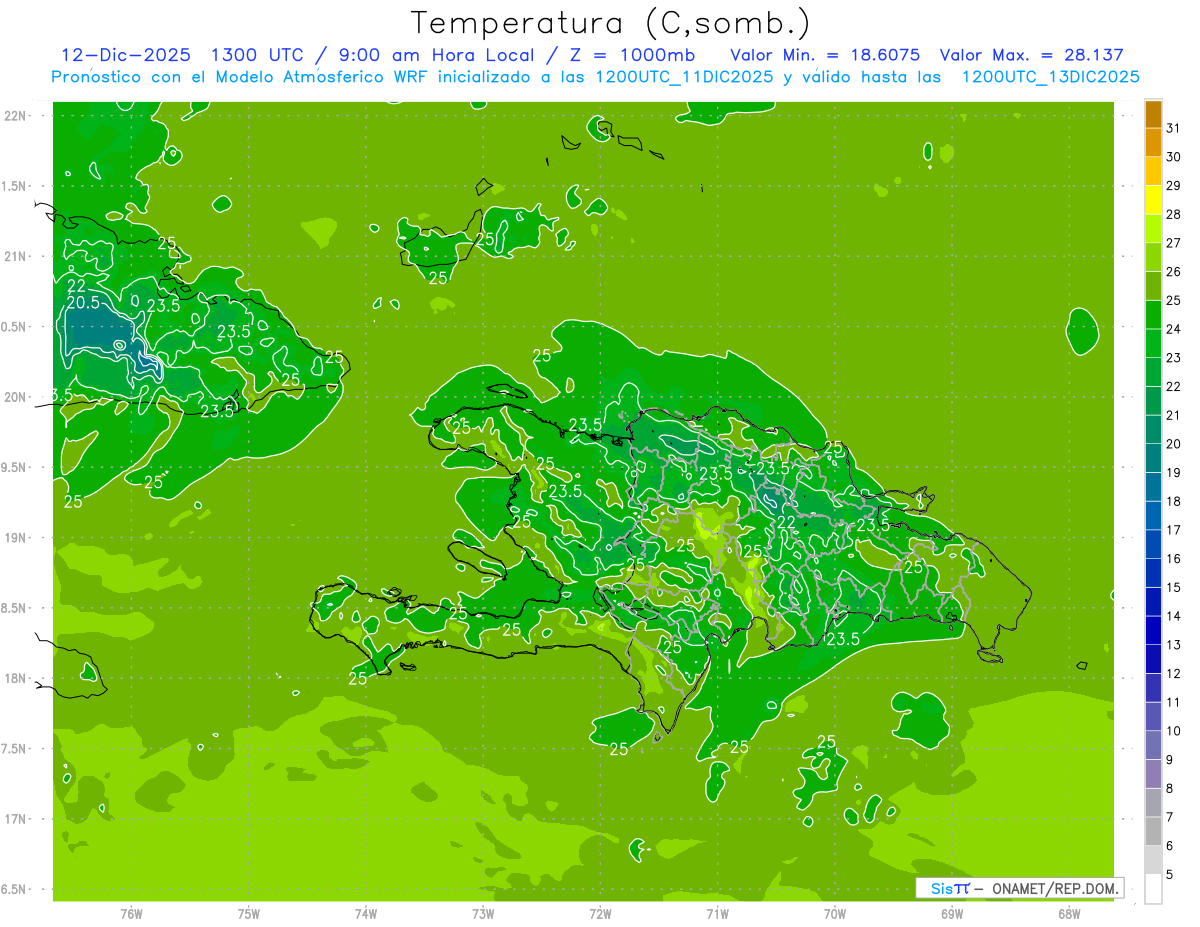The width and height of the screenshot is (1200, 927).
Task: Click the '7.5N' latitude axis label
Action: click(x=14, y=749)
